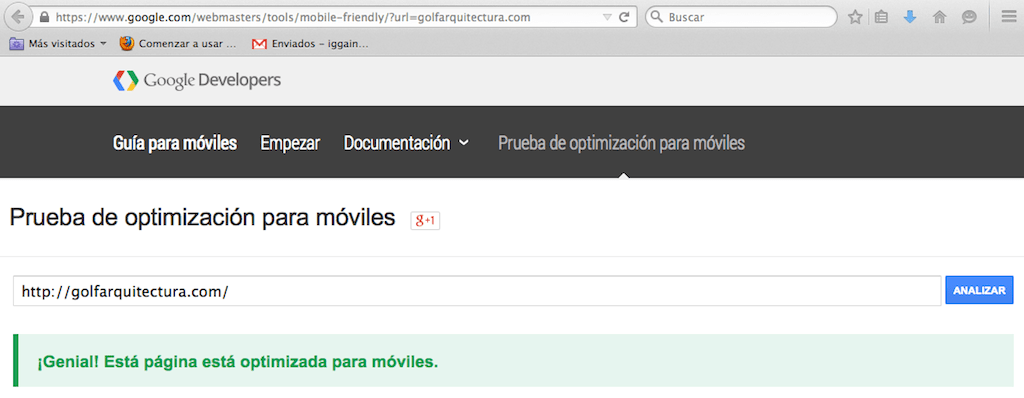
Task: Select the Empezar navigation item
Action: [290, 143]
